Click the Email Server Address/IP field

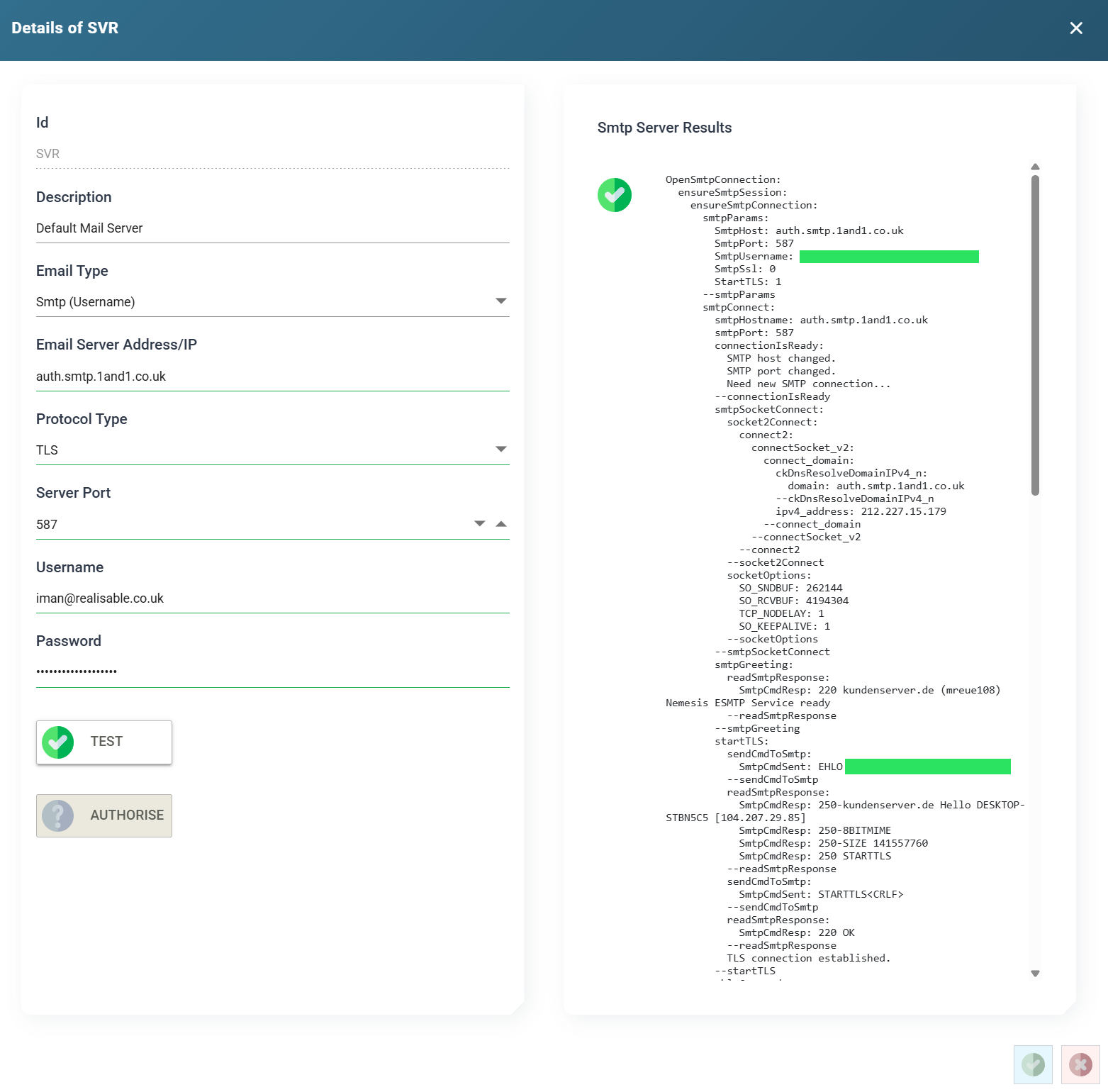(x=272, y=377)
